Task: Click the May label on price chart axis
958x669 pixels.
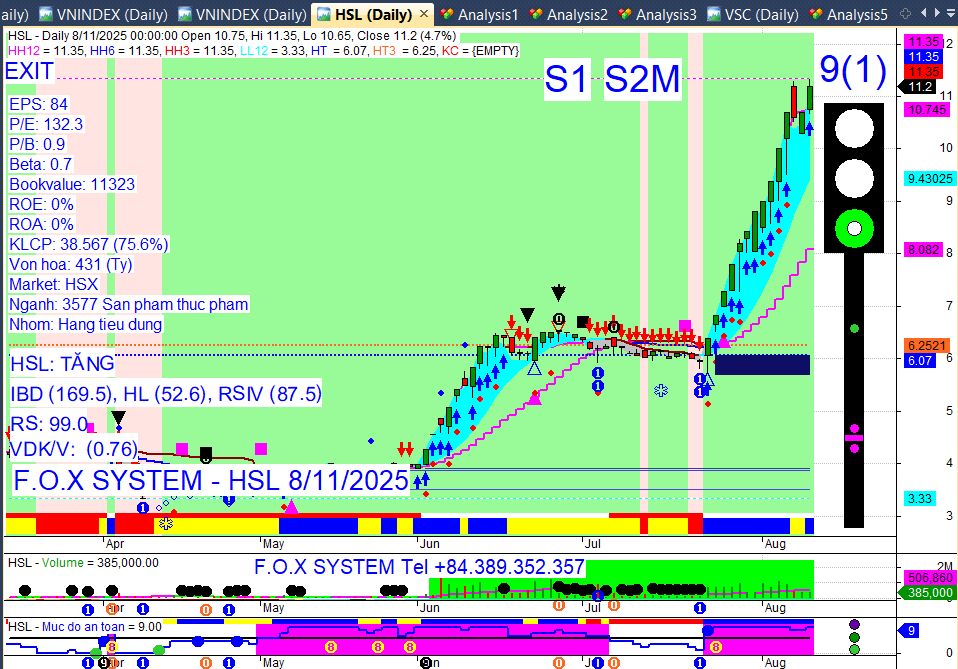Action: click(x=272, y=544)
